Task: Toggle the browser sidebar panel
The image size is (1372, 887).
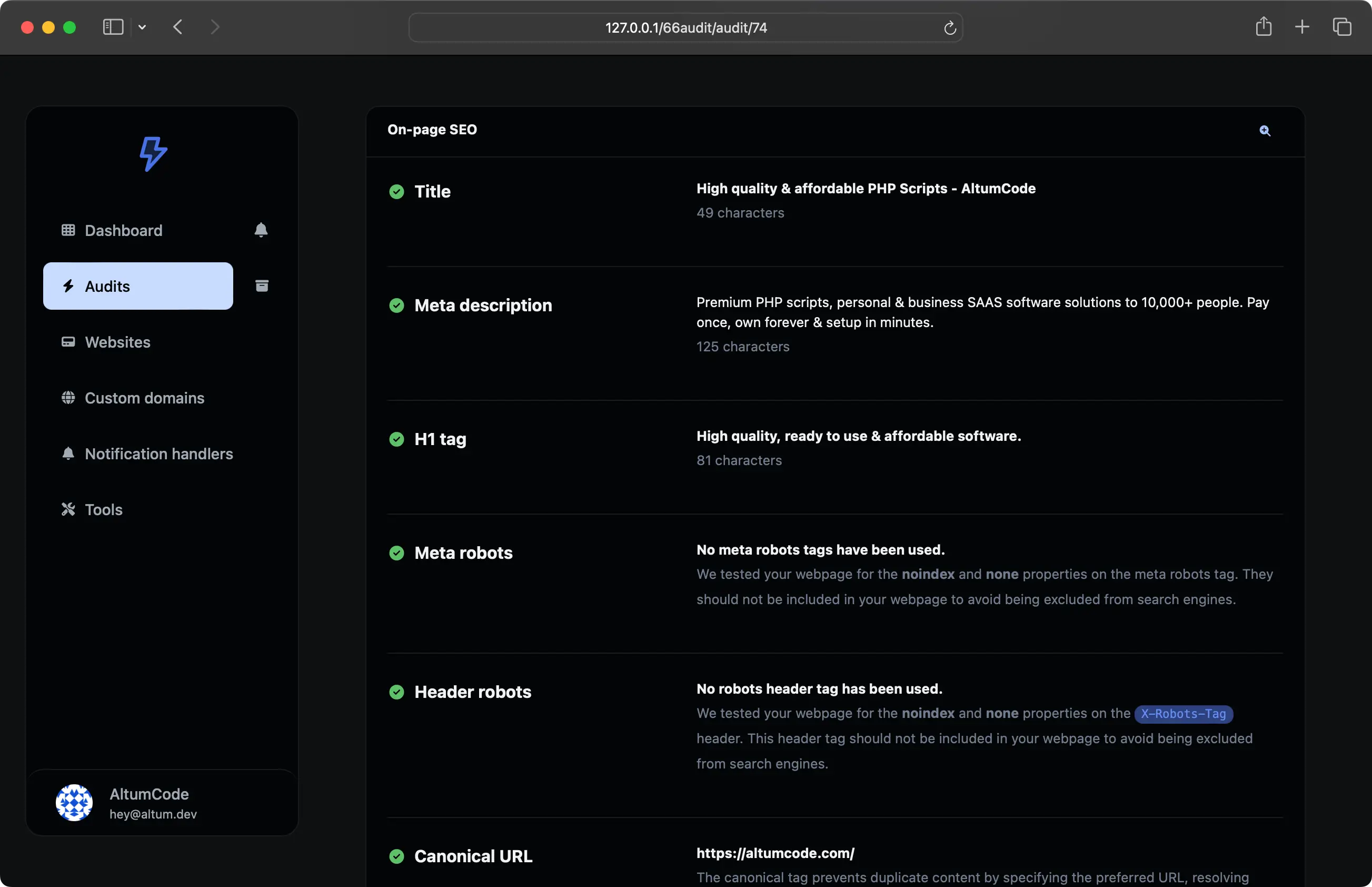Action: [x=113, y=27]
